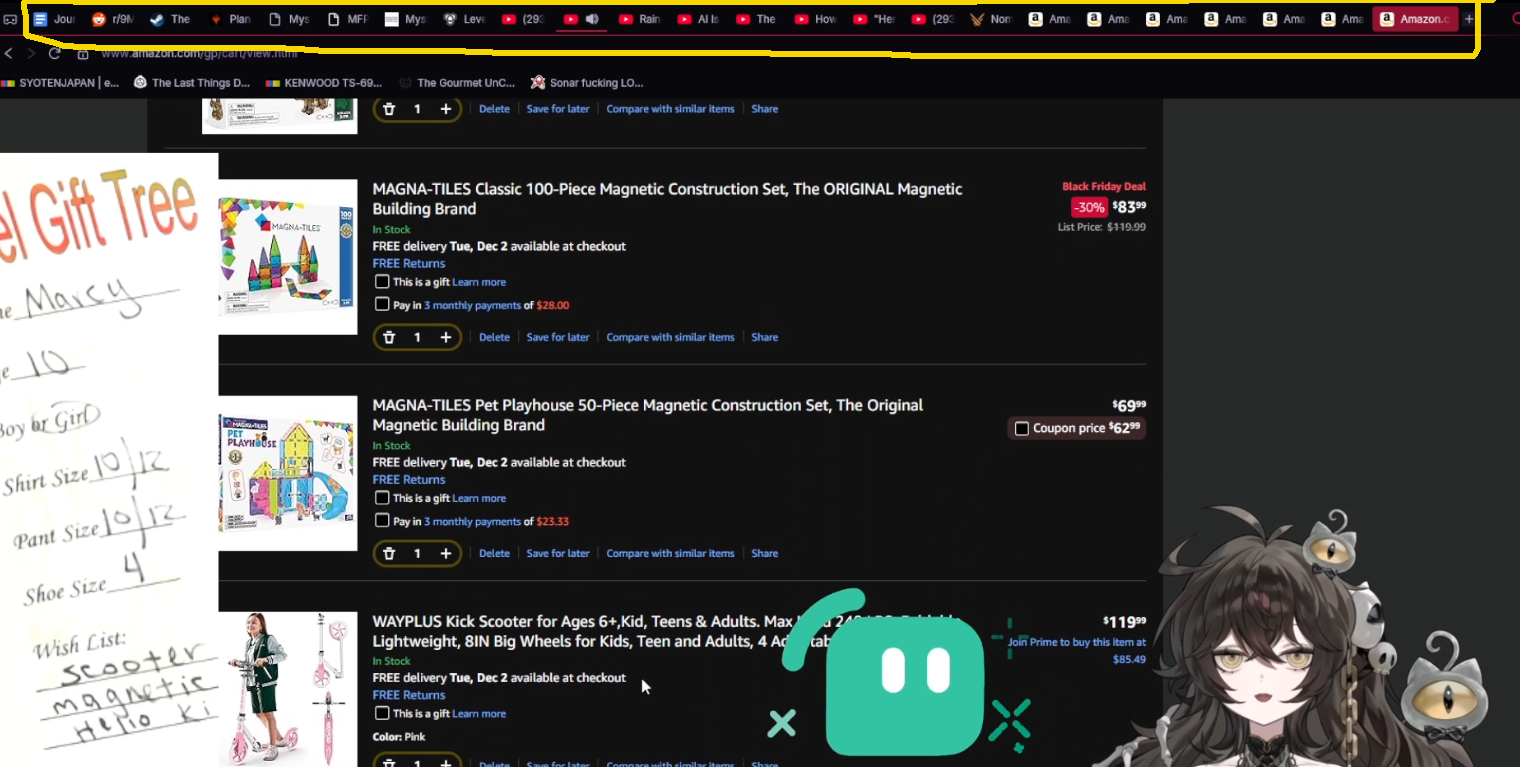Save Pet Playhouse for later
This screenshot has height=767, width=1520.
(558, 554)
